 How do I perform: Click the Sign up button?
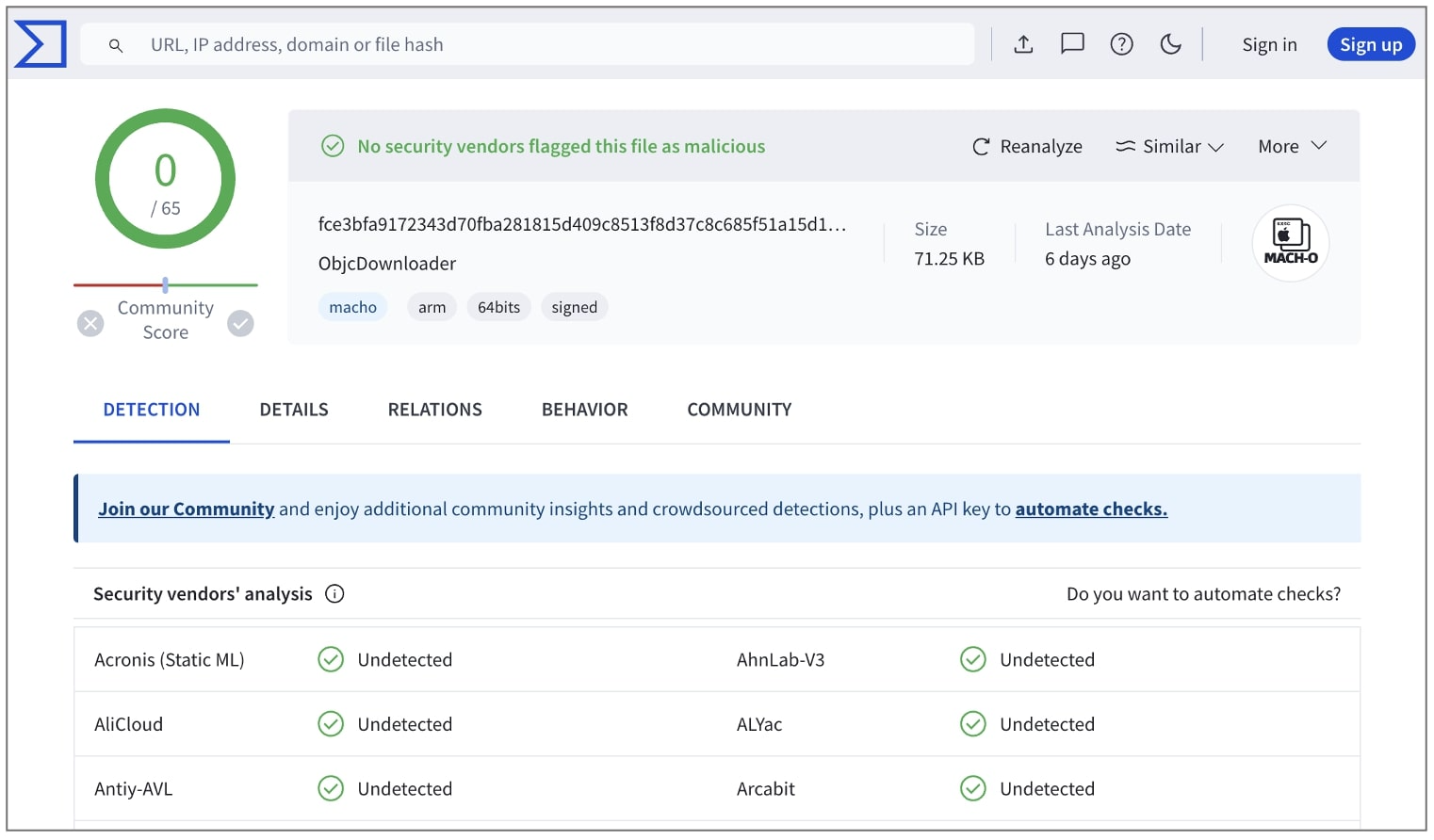coord(1370,44)
